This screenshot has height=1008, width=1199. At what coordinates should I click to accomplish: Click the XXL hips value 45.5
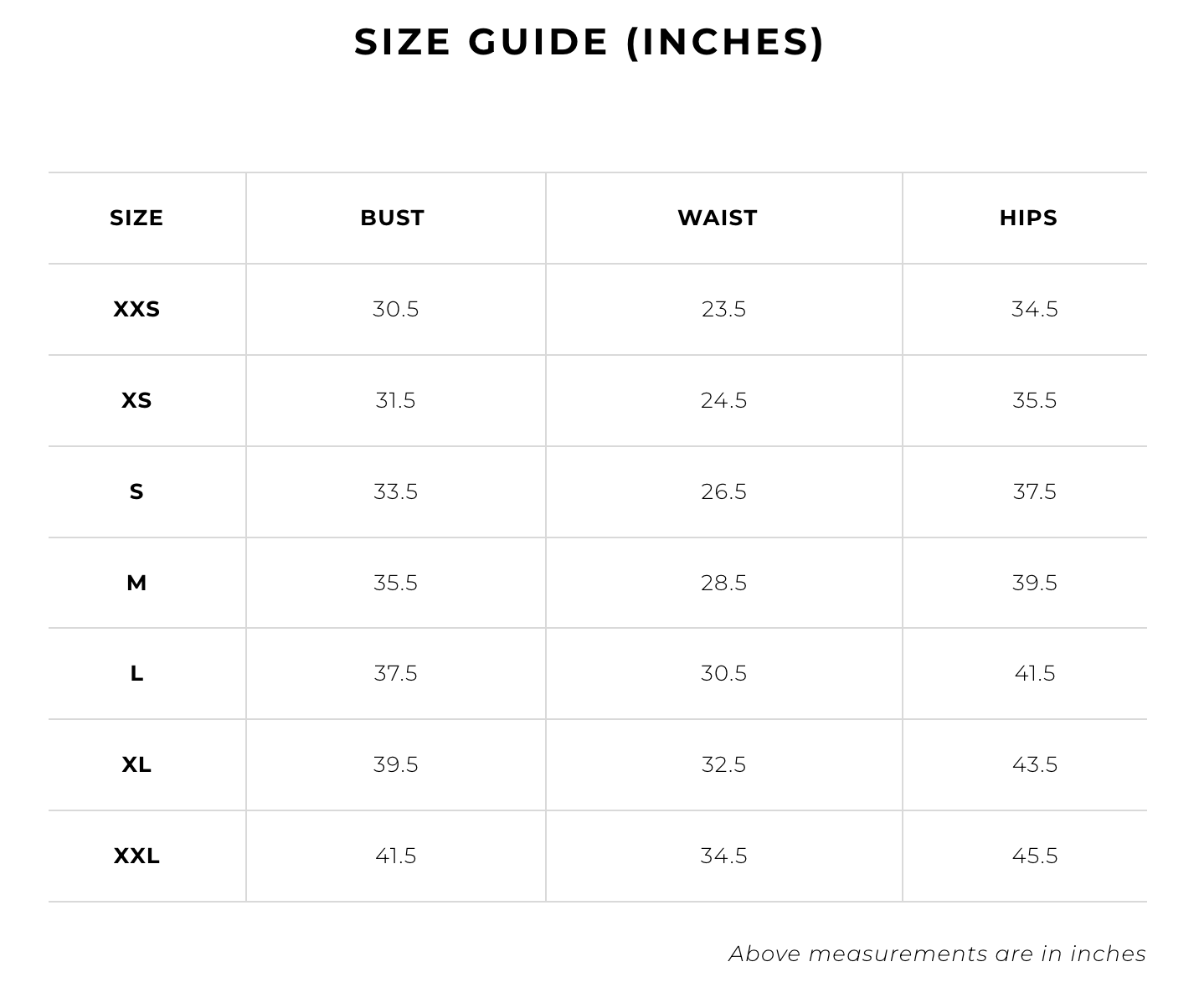pos(1034,856)
